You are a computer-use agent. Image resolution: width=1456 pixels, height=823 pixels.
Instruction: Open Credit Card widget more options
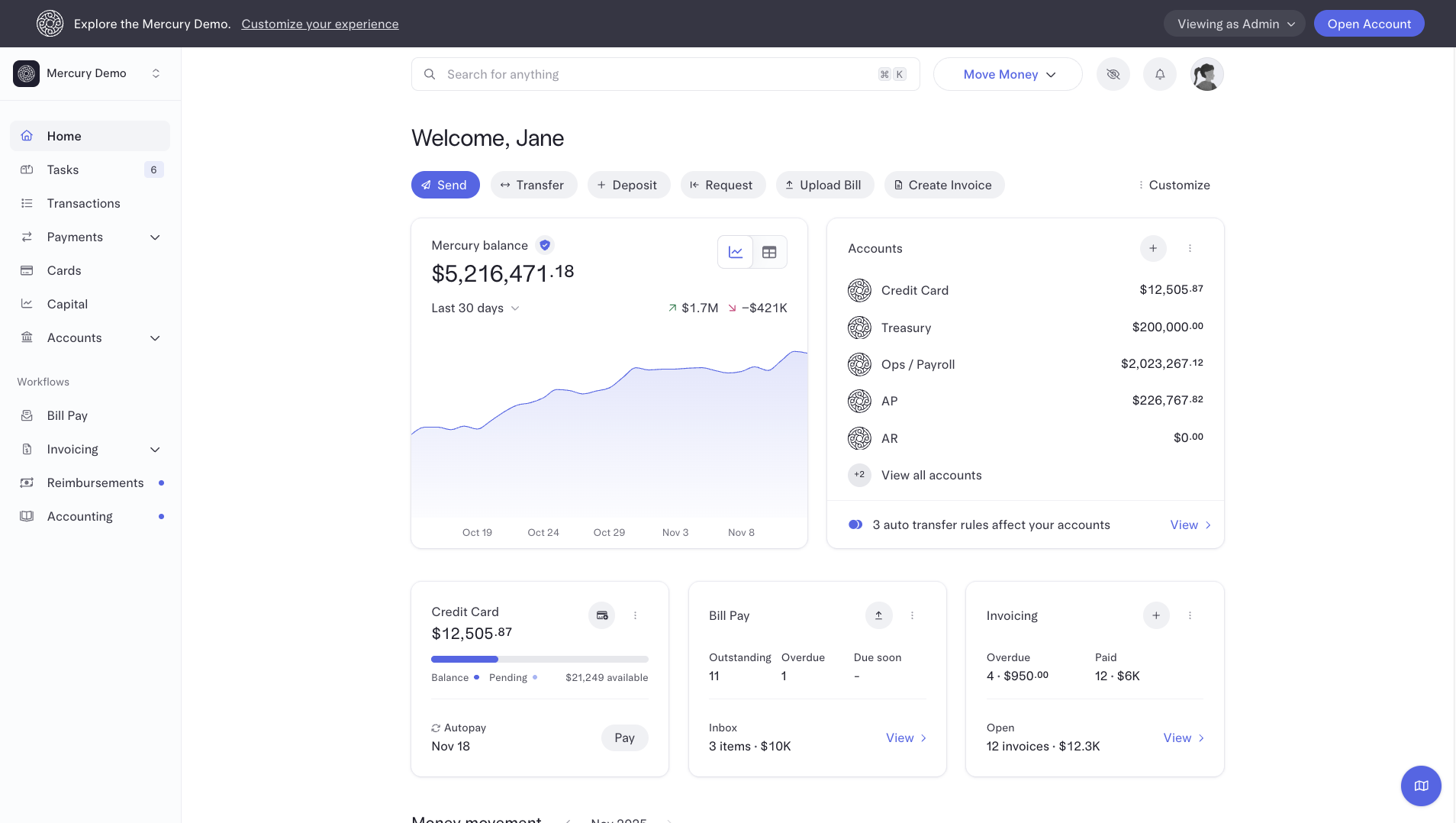pyautogui.click(x=635, y=615)
